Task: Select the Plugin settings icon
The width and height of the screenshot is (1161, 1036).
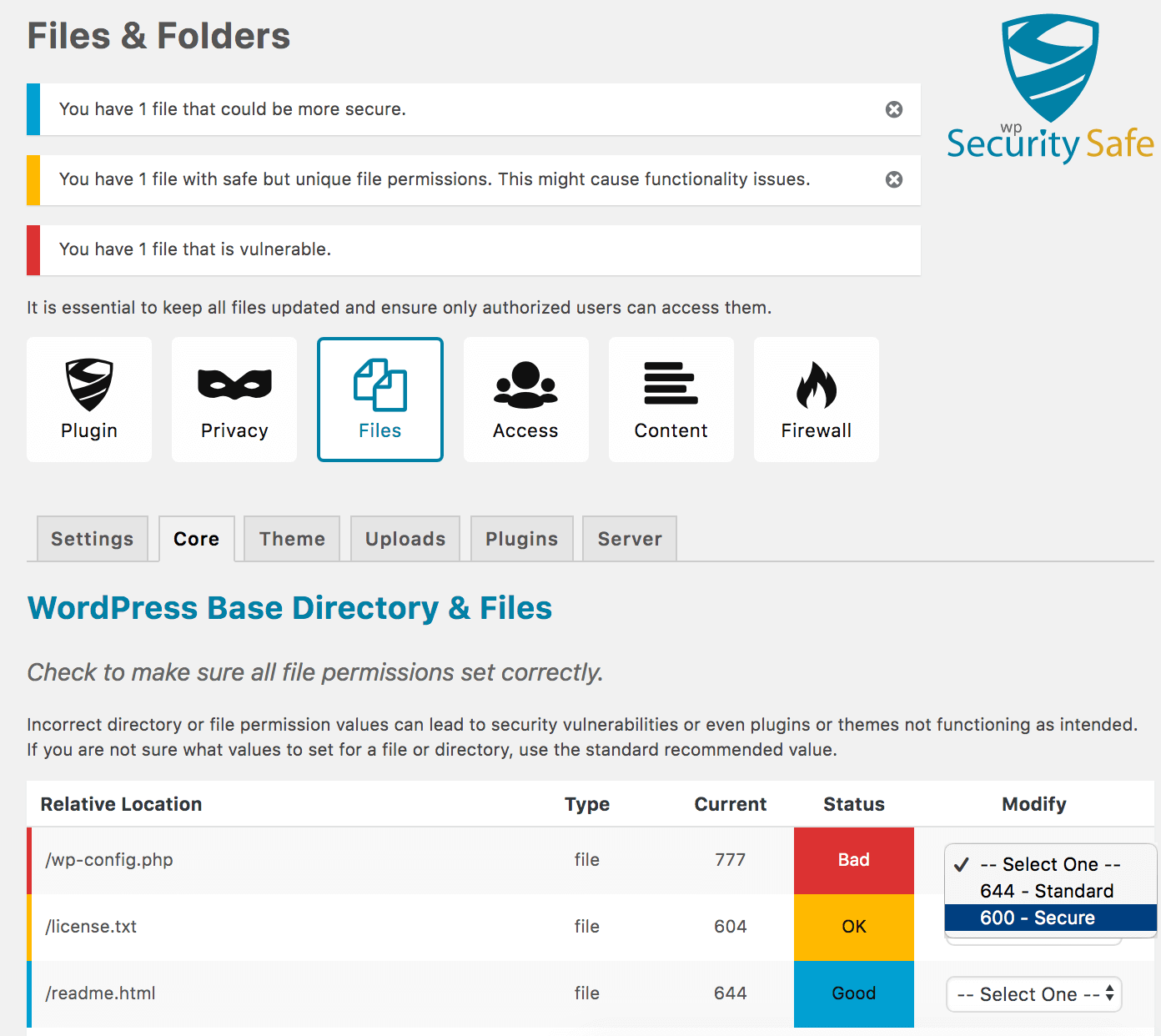Action: pos(88,399)
